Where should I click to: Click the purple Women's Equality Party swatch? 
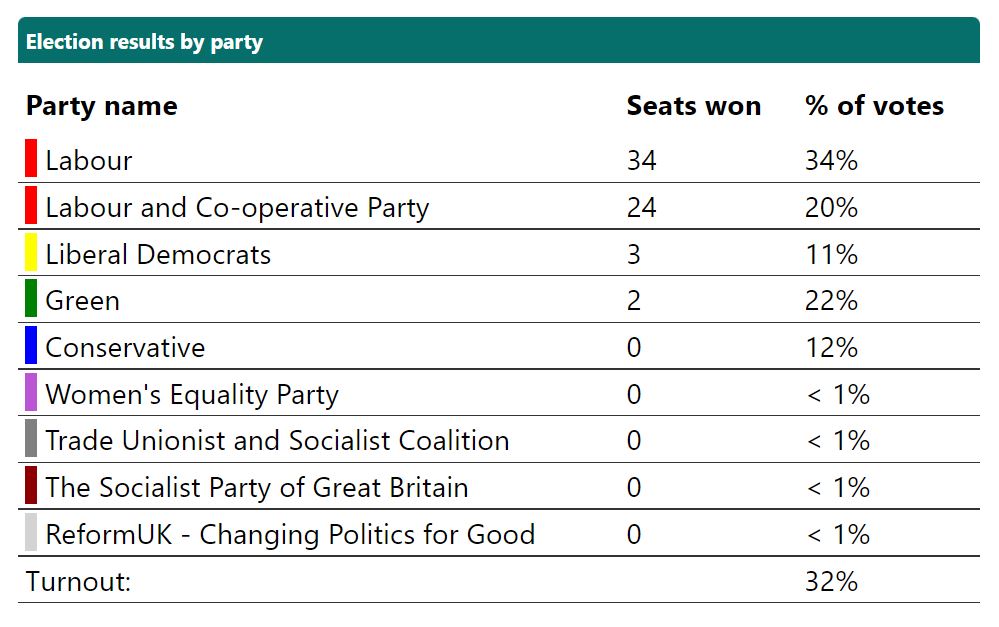click(x=31, y=393)
